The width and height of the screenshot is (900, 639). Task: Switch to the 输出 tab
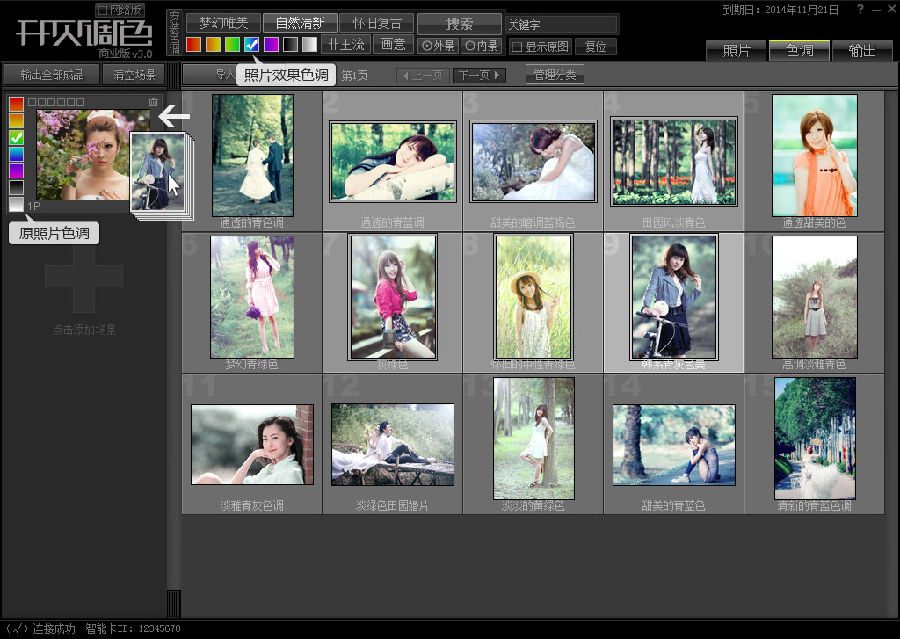tap(861, 50)
